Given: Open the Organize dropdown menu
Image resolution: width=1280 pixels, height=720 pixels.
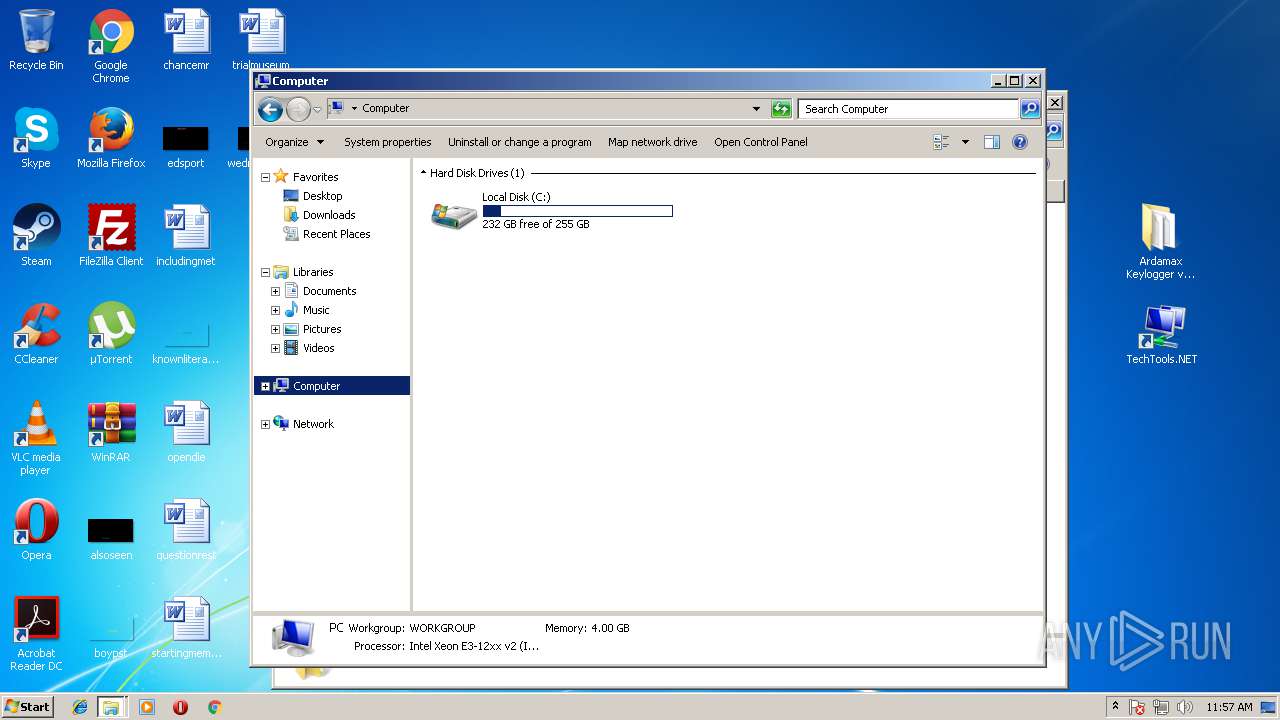Looking at the screenshot, I should click(295, 142).
